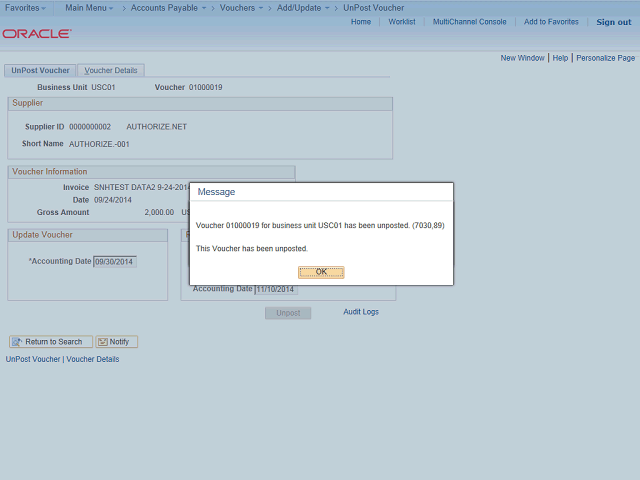Click the Update Voucher section header
The height and width of the screenshot is (480, 640).
pyautogui.click(x=87, y=235)
